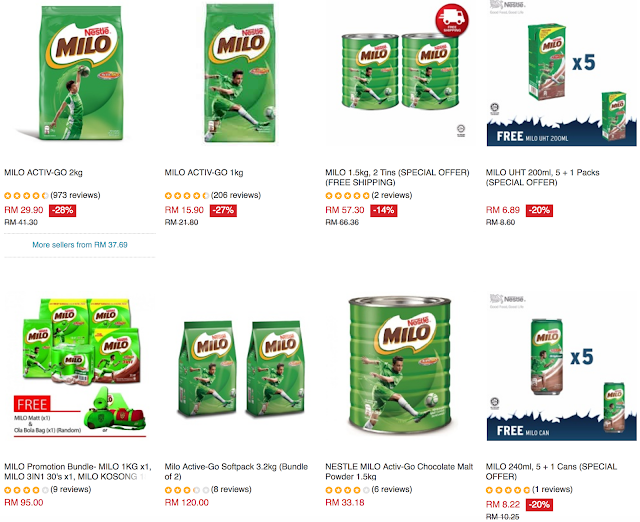View the 206 reviews star rating

tap(187, 195)
